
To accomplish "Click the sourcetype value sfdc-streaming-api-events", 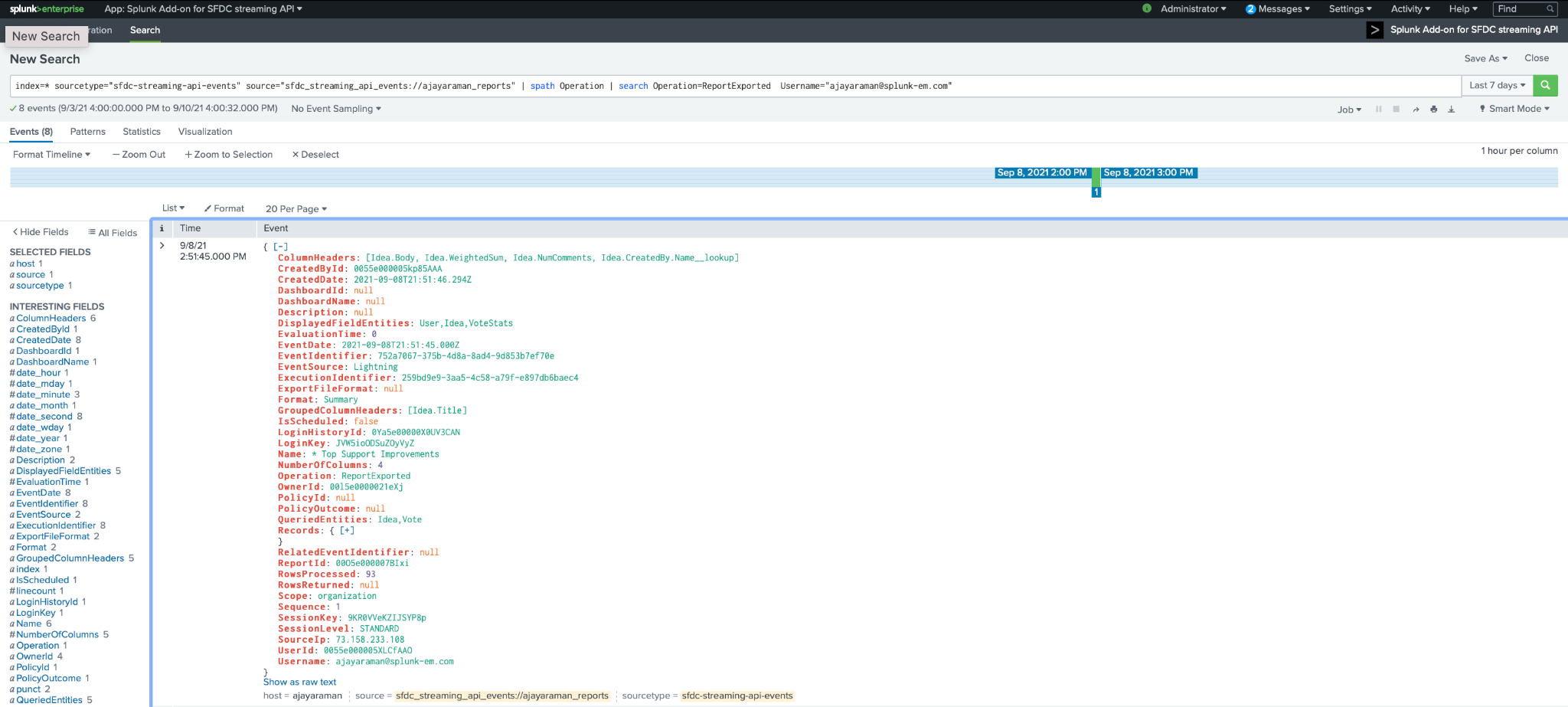I will point(737,696).
